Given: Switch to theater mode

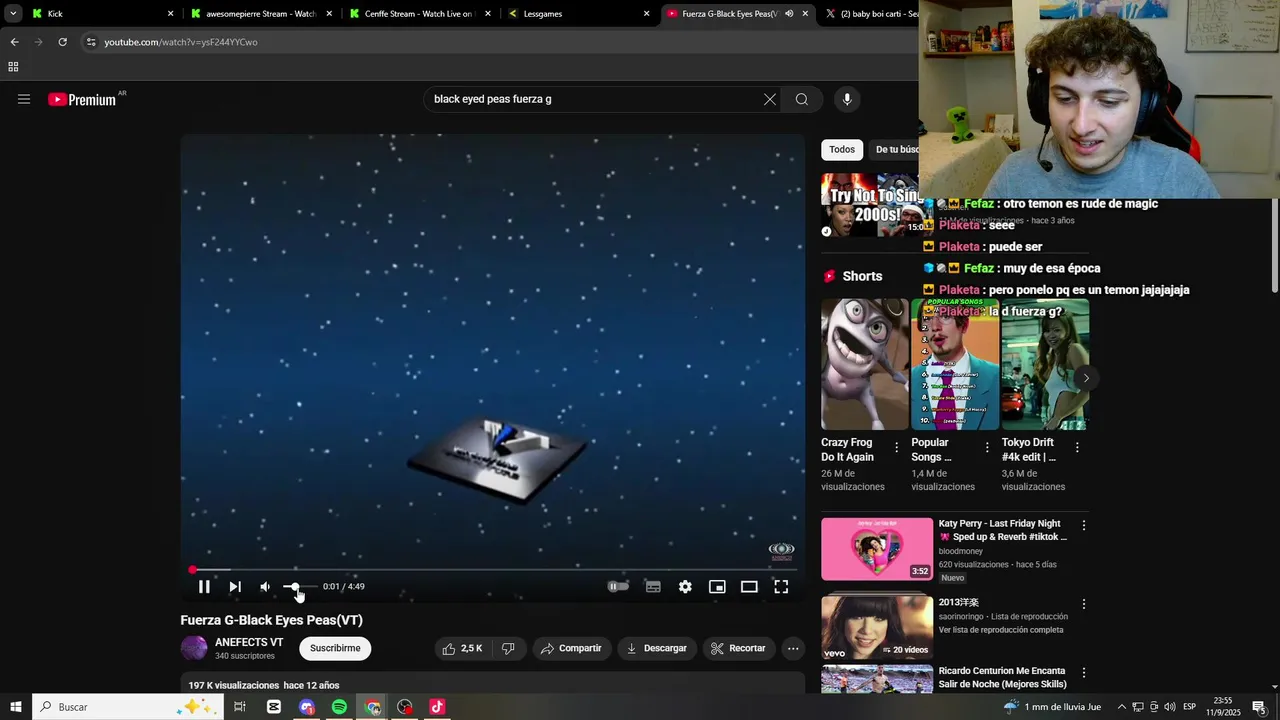Looking at the screenshot, I should 749,587.
